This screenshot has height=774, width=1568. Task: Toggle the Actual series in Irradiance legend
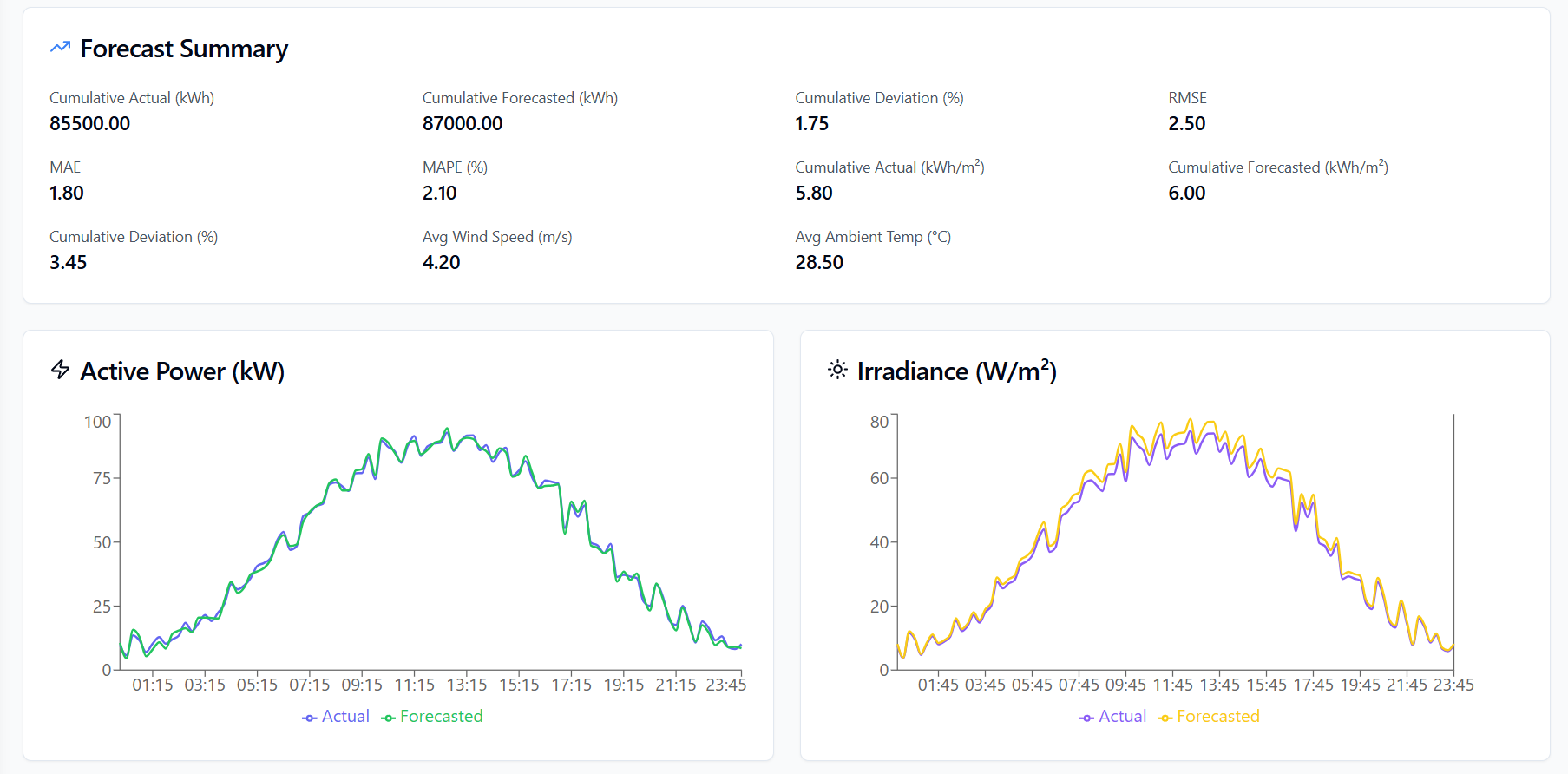pos(1113,717)
